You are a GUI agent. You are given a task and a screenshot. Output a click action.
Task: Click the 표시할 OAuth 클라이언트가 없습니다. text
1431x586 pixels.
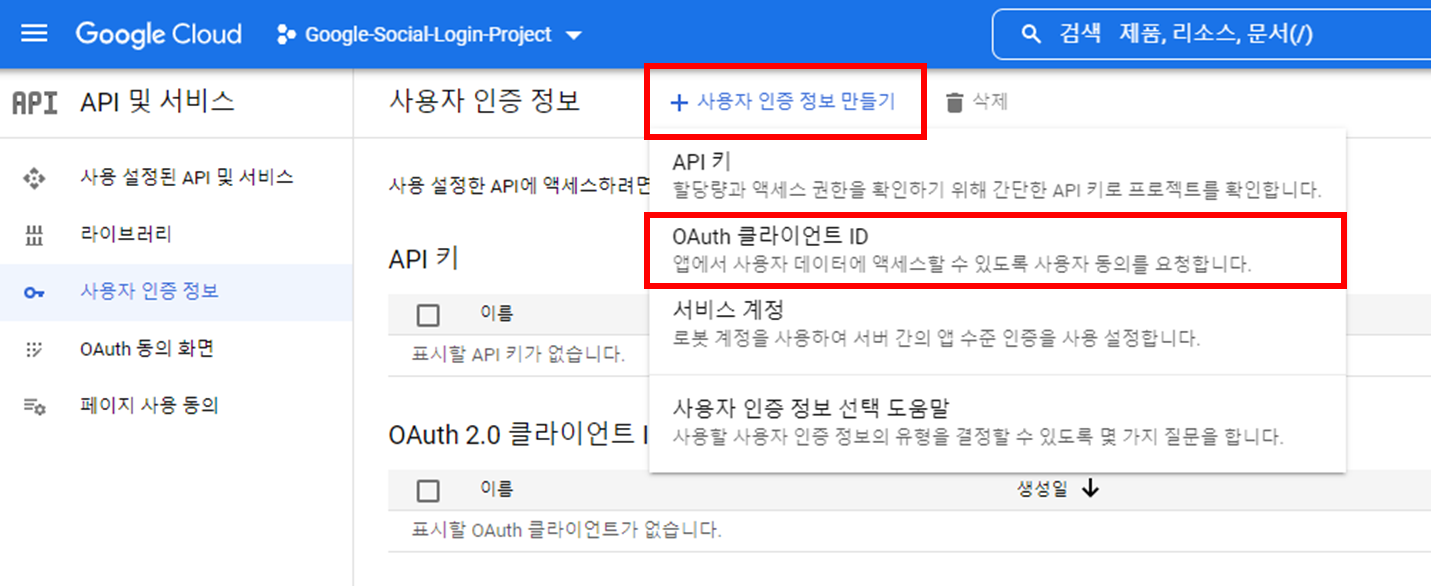[566, 530]
